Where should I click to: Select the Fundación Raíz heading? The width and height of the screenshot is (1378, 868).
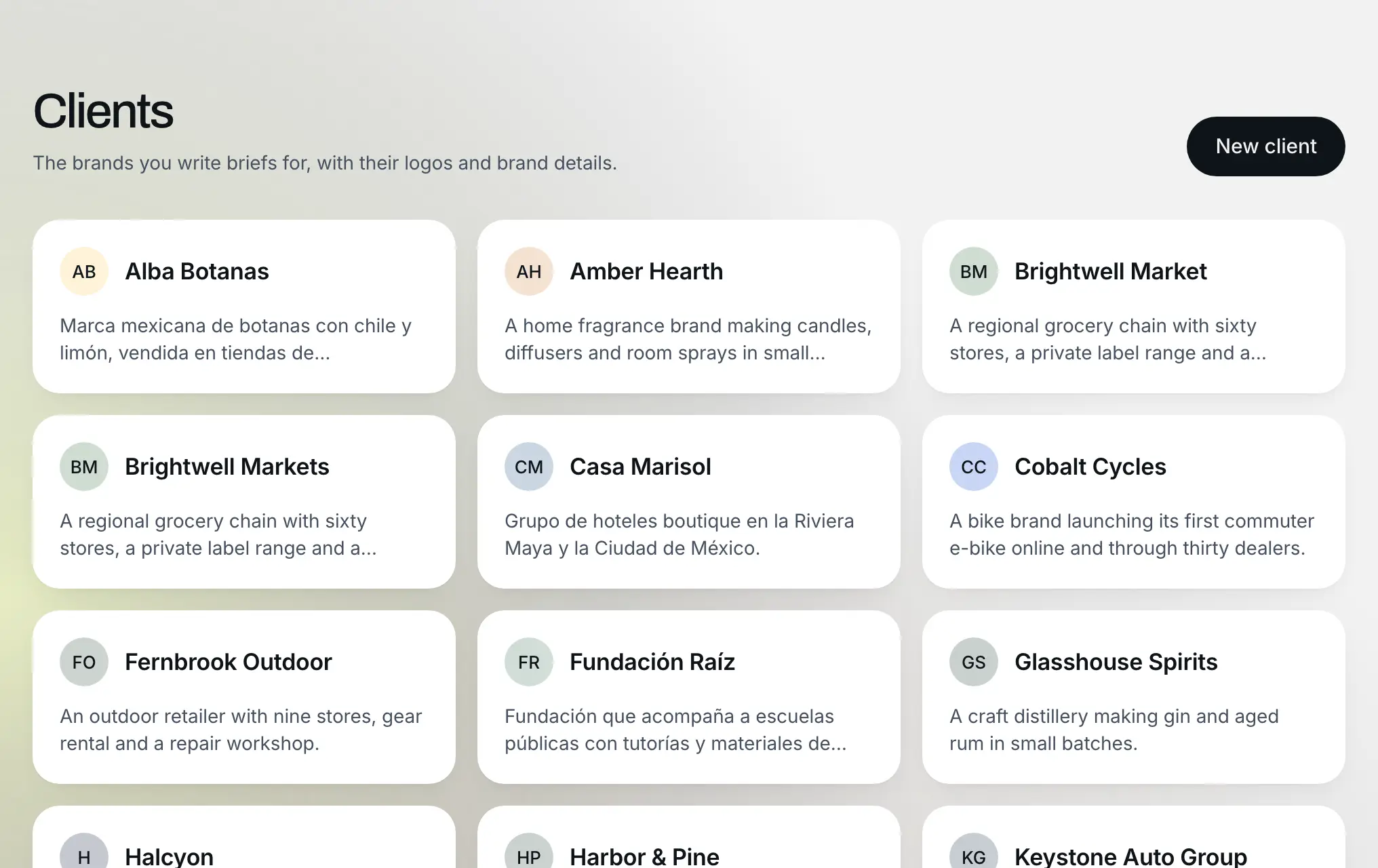click(x=652, y=662)
